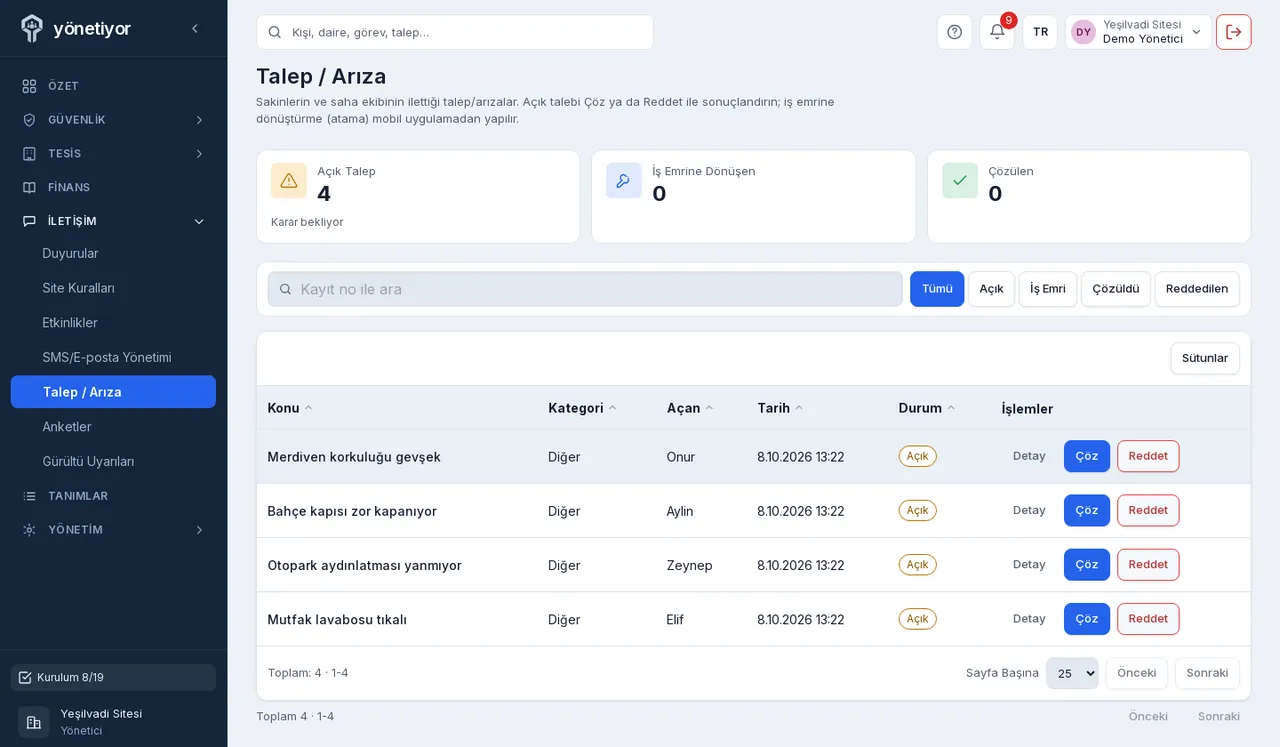Sort the table by Tarih column
Image resolution: width=1280 pixels, height=747 pixels.
[x=781, y=408]
